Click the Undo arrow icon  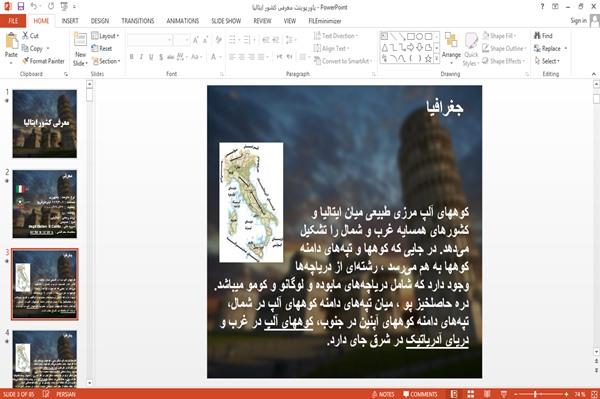(x=34, y=6)
